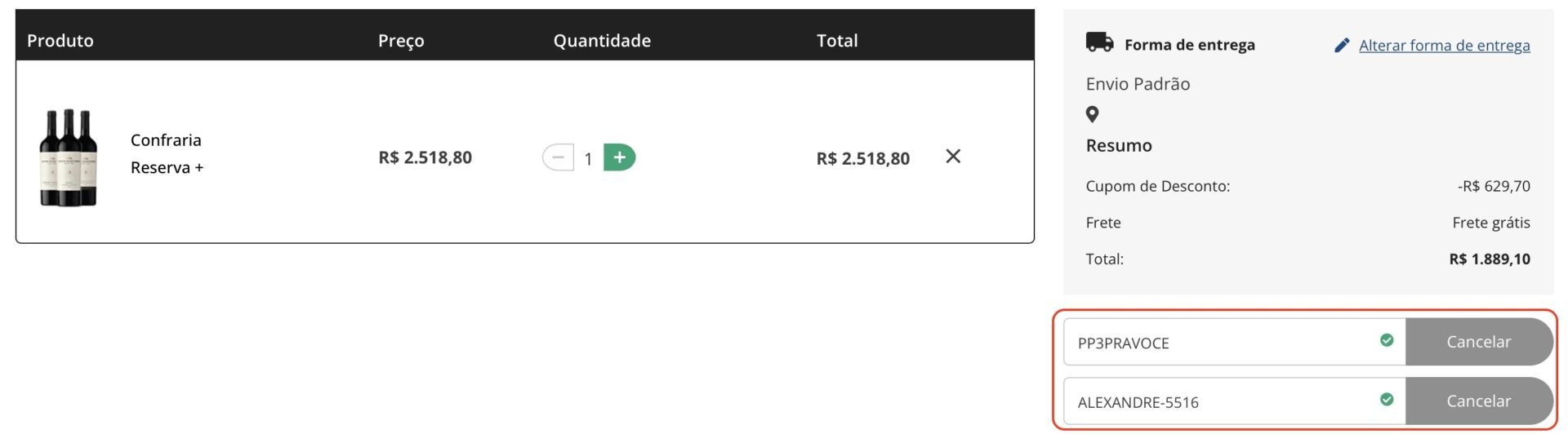The image size is (1568, 434).
Task: Cancel the ALEXANDRE-5516 coupon
Action: 1478,401
